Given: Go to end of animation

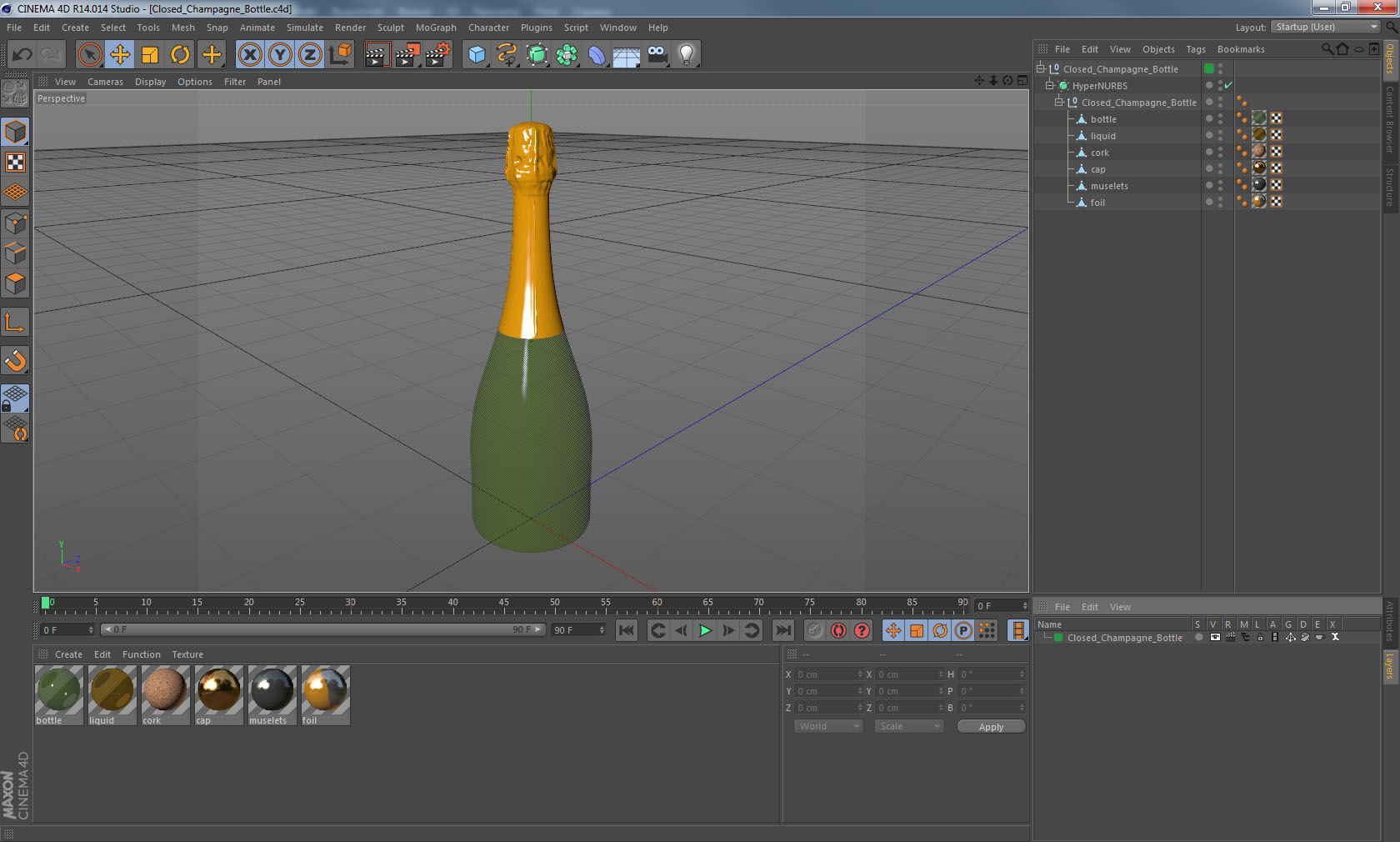Looking at the screenshot, I should 783,630.
